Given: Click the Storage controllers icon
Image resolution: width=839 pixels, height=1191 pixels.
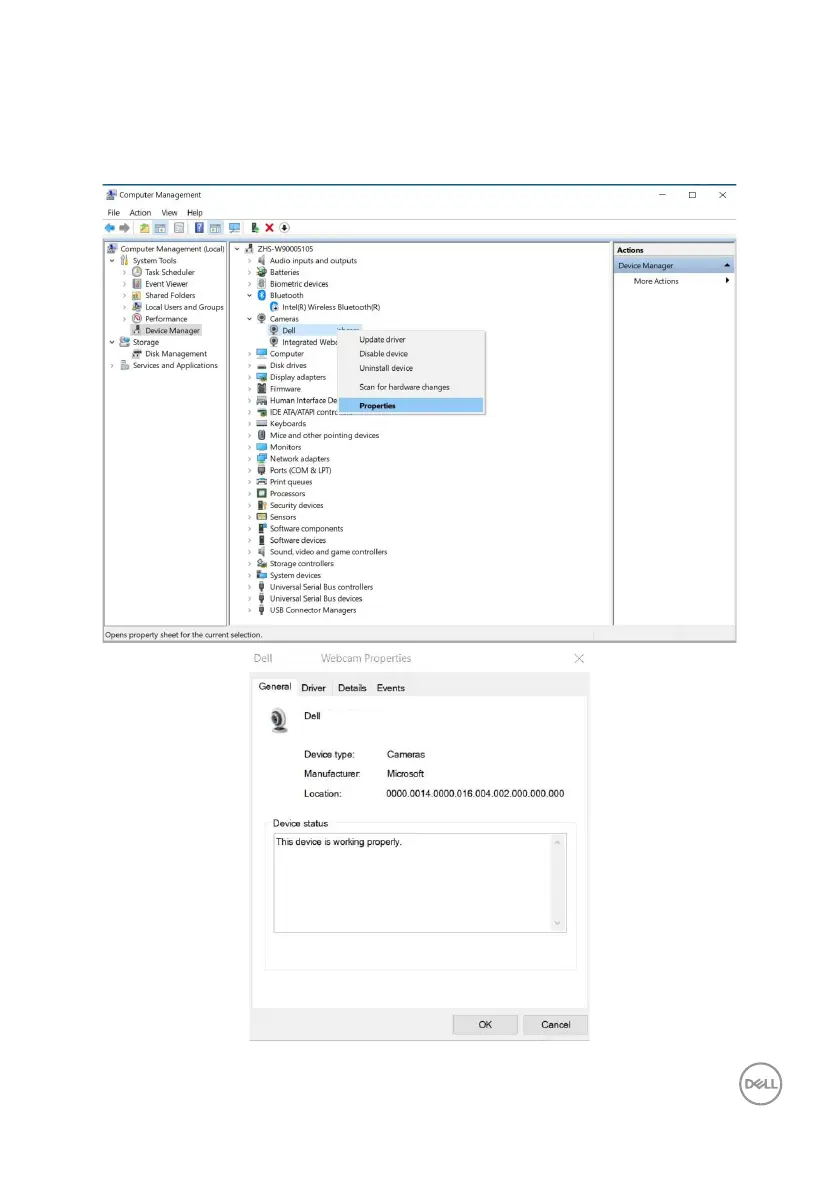Looking at the screenshot, I should (x=262, y=564).
